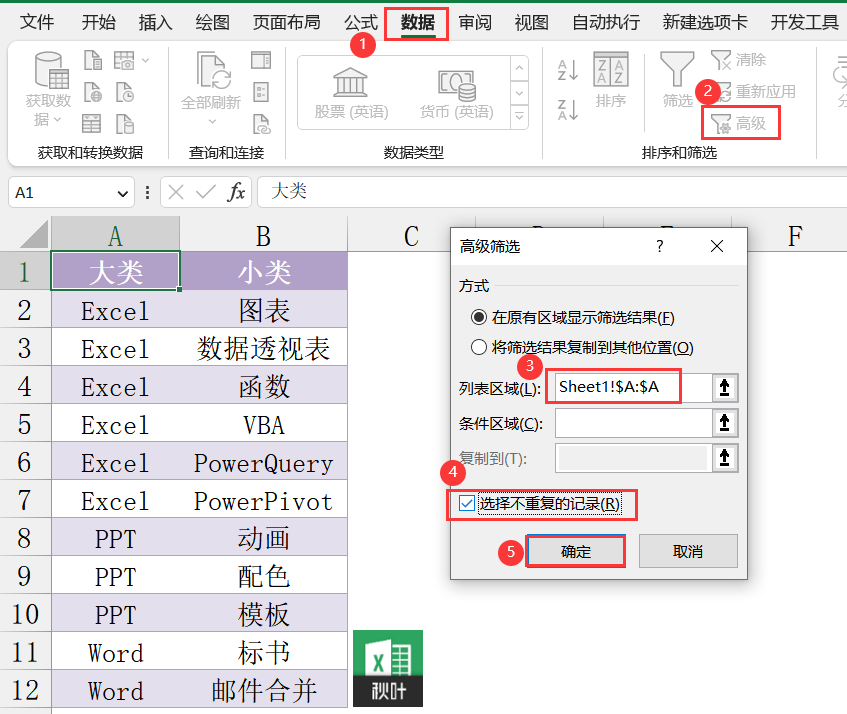The image size is (847, 714).
Task: Click the help question mark in 高级筛选
Action: [x=660, y=246]
